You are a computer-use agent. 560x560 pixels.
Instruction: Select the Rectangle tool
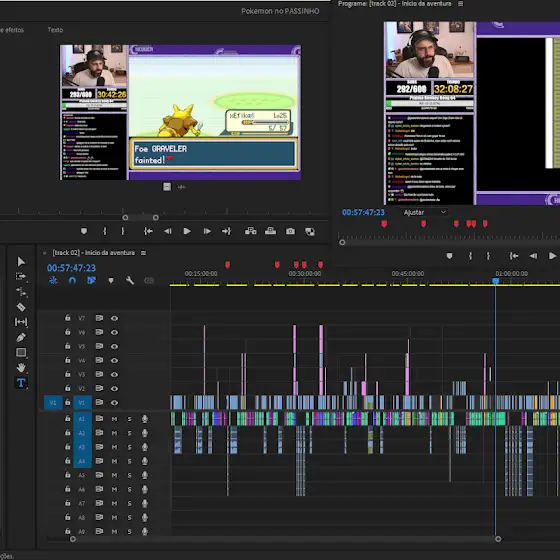click(x=21, y=352)
